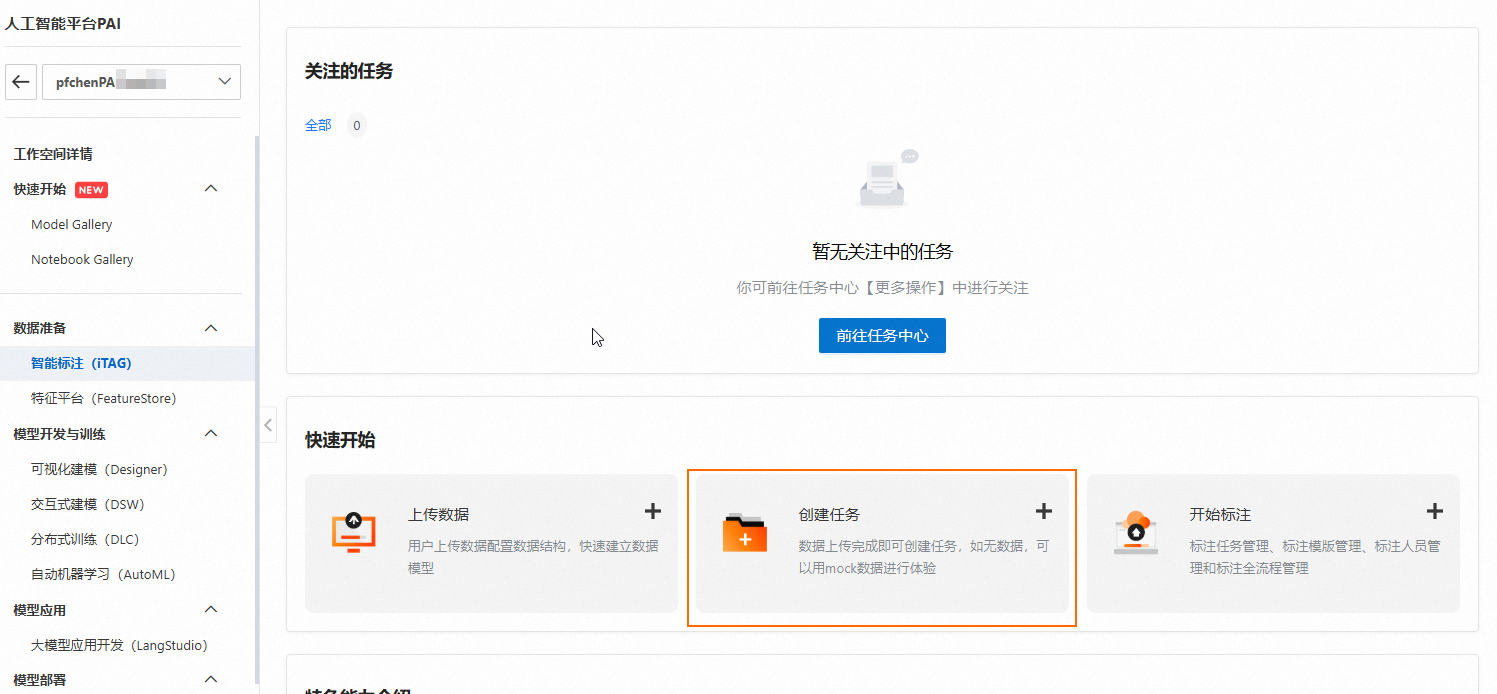Collapse the 模型应用 sidebar section

211,610
